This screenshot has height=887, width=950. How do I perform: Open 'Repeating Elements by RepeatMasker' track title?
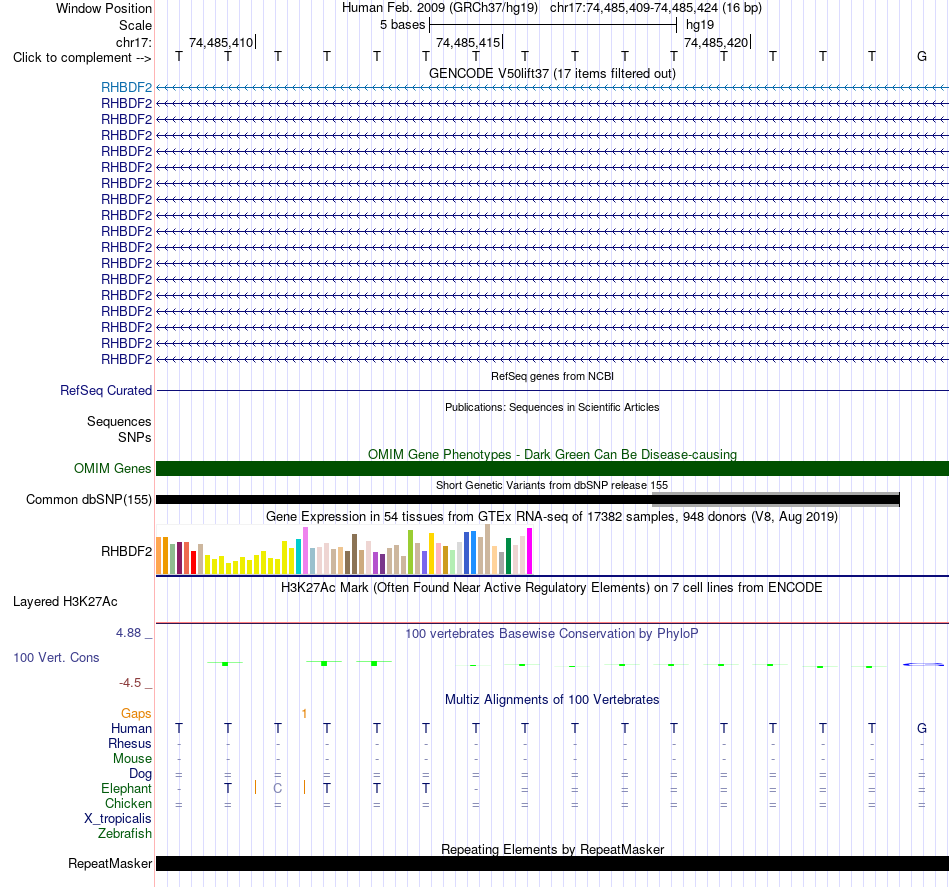point(552,849)
